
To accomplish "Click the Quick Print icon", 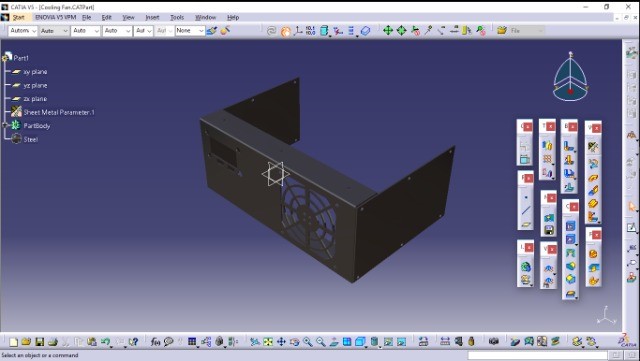I will coord(53,341).
